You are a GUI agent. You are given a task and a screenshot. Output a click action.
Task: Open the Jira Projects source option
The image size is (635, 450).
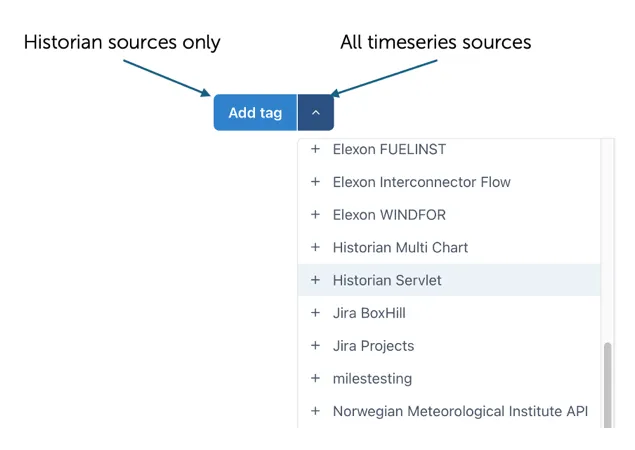click(373, 346)
